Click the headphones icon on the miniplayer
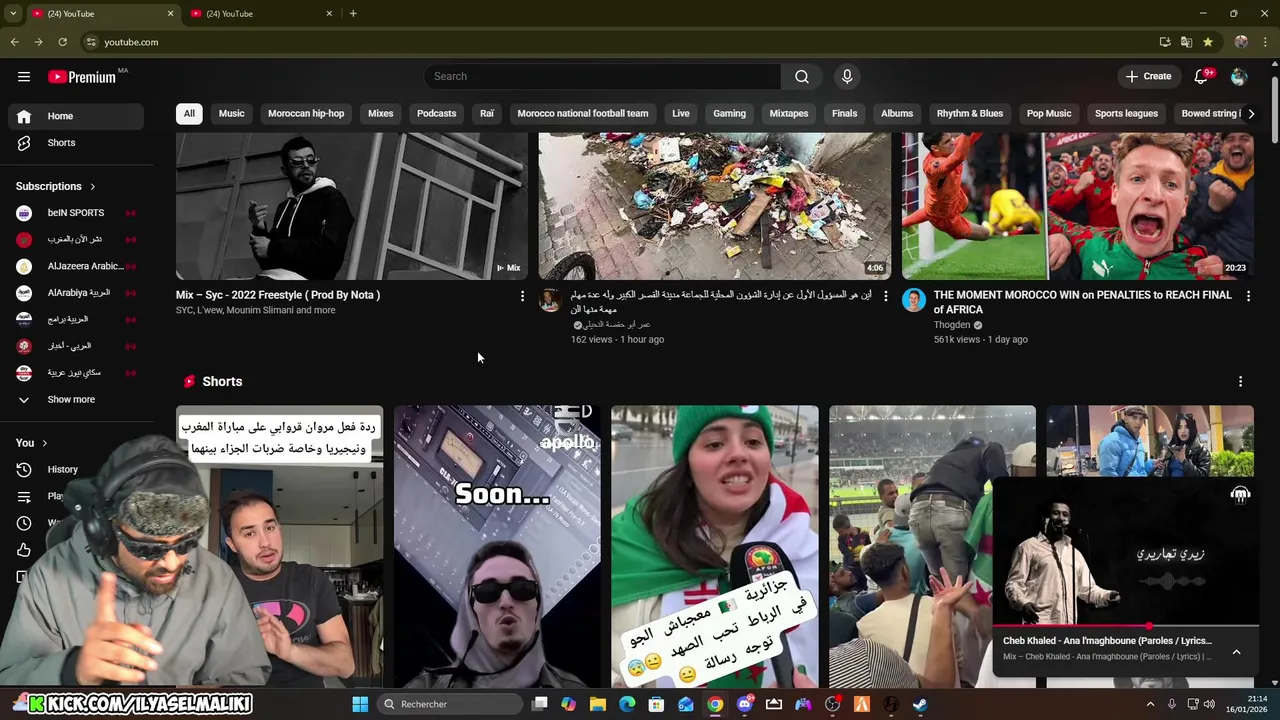Viewport: 1280px width, 720px height. (1240, 494)
